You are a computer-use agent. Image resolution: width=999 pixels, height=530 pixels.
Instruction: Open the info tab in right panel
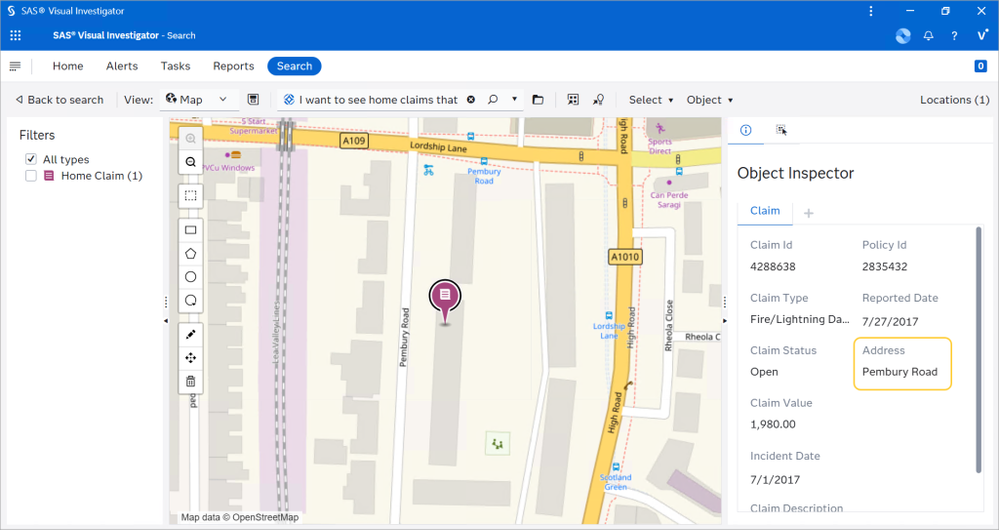pos(745,130)
